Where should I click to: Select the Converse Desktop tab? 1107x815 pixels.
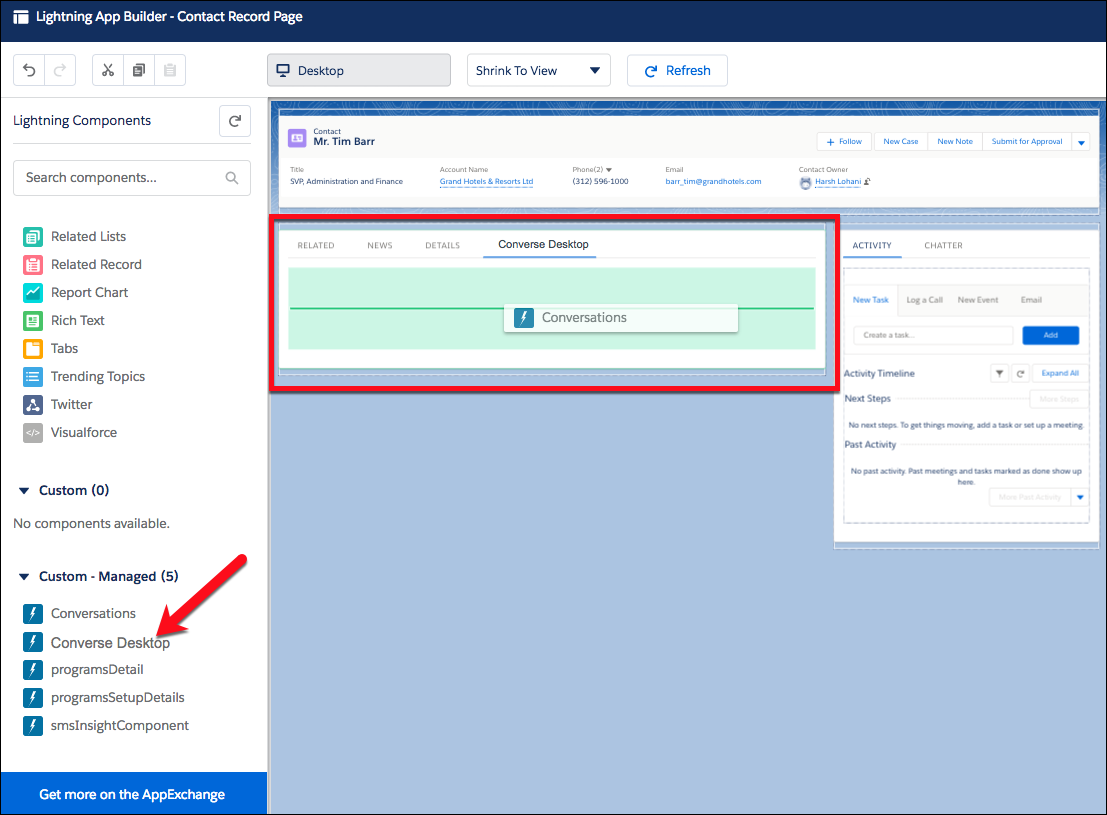pyautogui.click(x=543, y=244)
